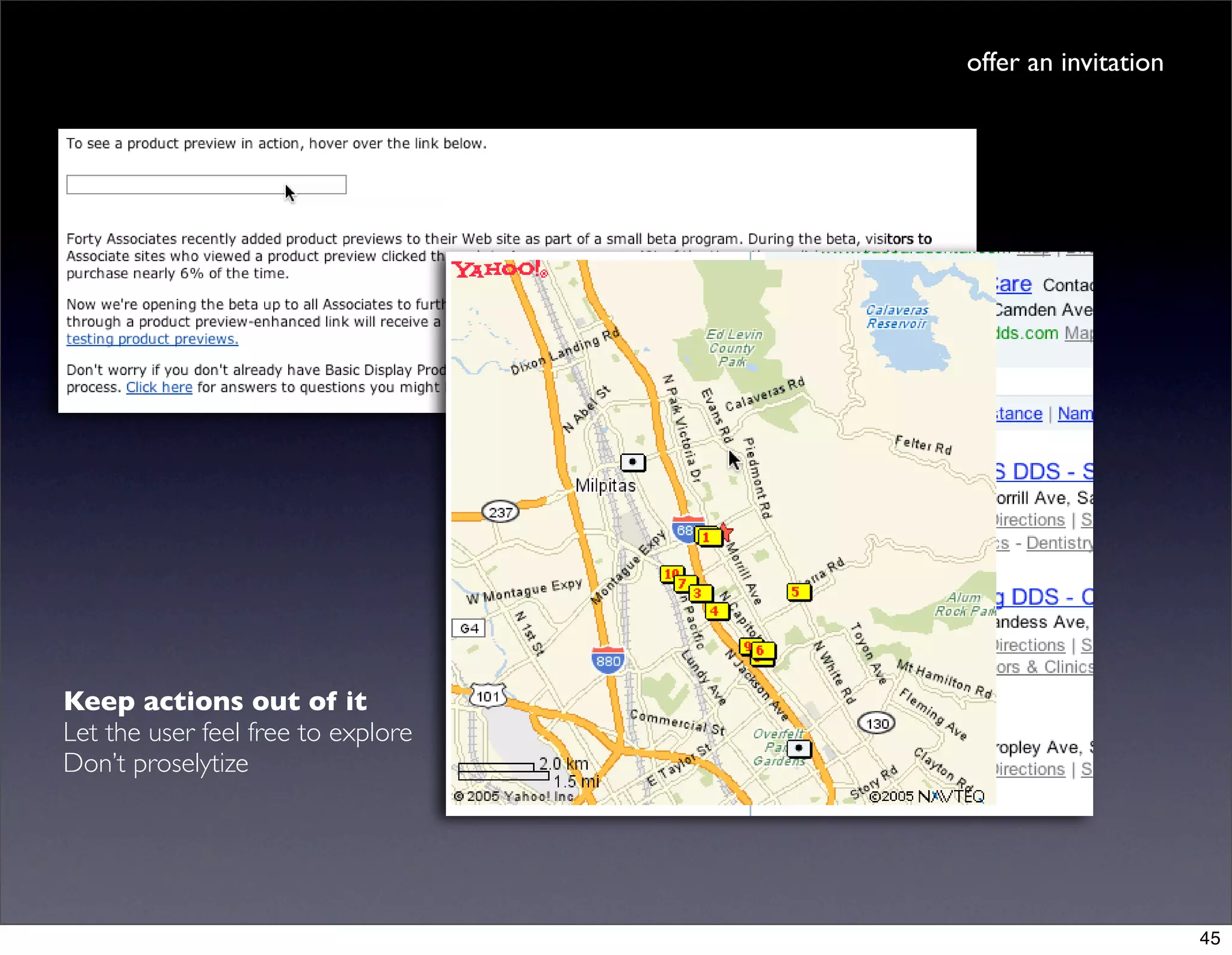Click the G4 route label box

point(469,628)
